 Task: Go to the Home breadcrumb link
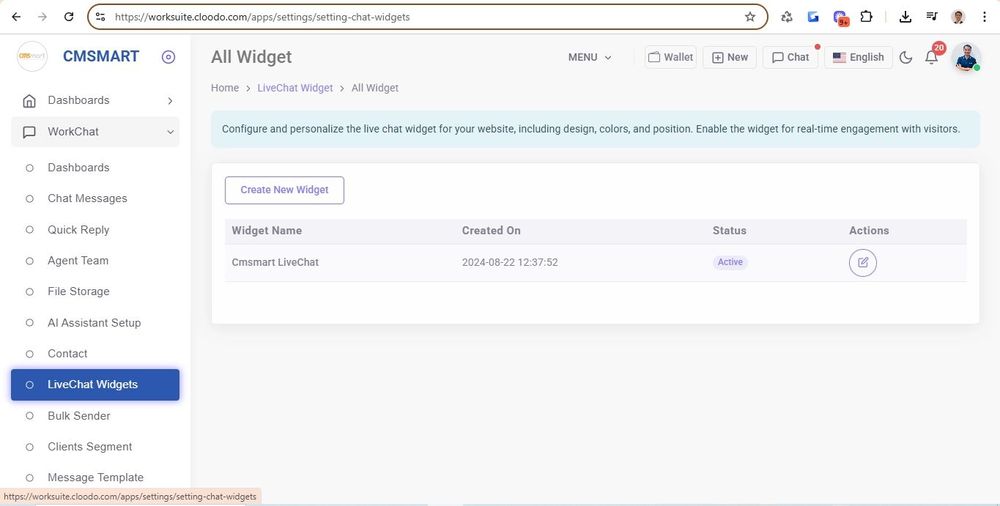tap(225, 88)
